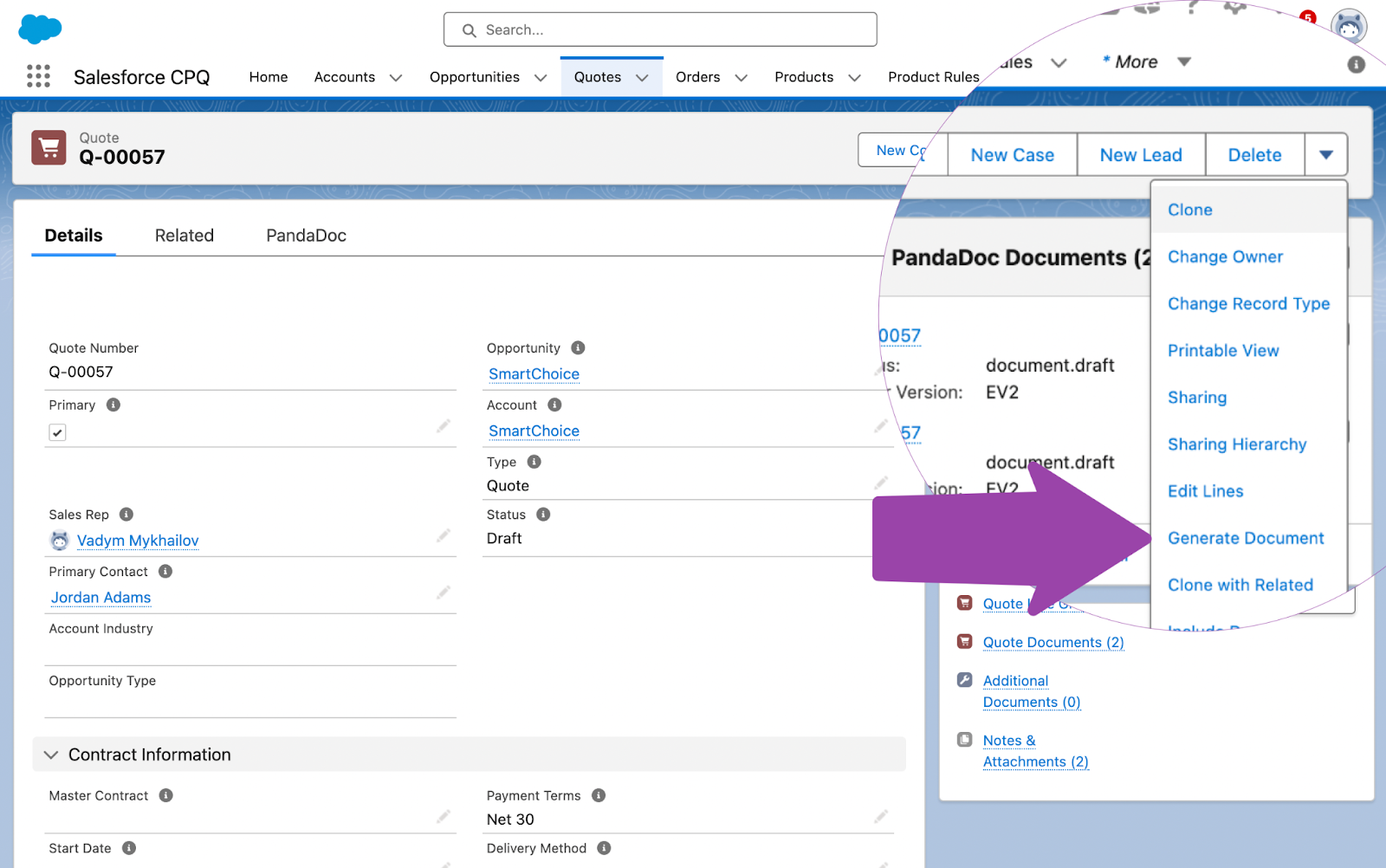Click the Quote cart record icon
Viewport: 1386px width, 868px height.
[49, 147]
